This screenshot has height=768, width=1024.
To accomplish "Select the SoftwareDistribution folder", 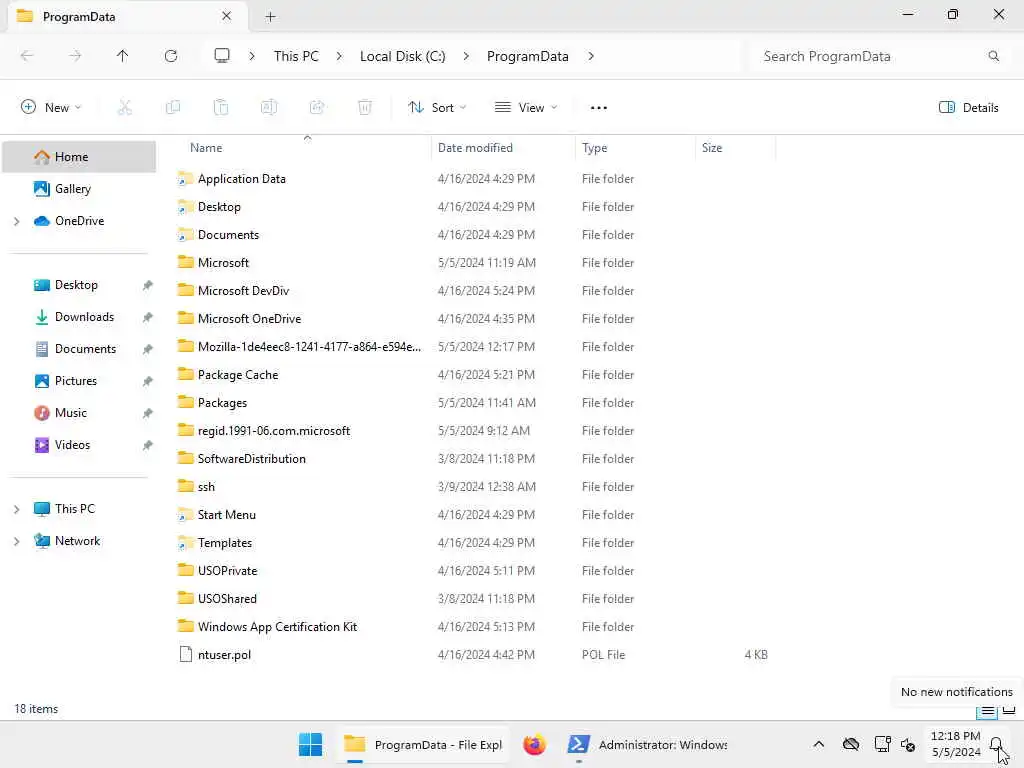I will [251, 458].
